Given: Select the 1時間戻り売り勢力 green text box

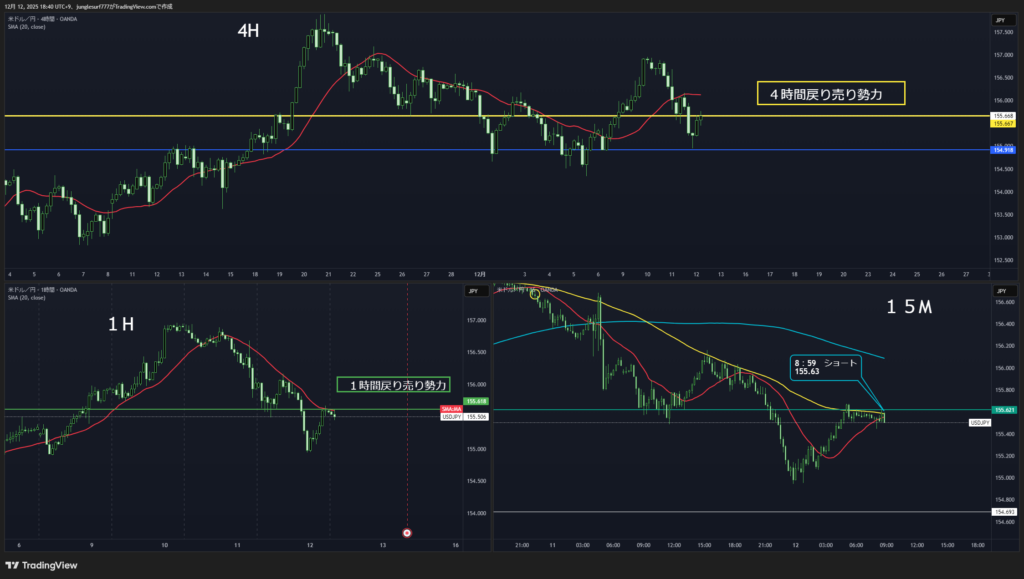Looking at the screenshot, I should 393,384.
